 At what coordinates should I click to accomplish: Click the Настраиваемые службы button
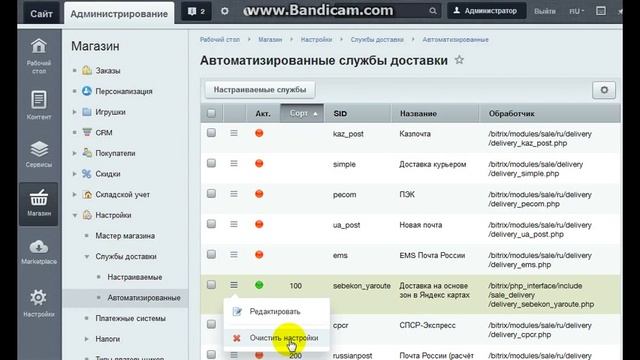pyautogui.click(x=260, y=90)
